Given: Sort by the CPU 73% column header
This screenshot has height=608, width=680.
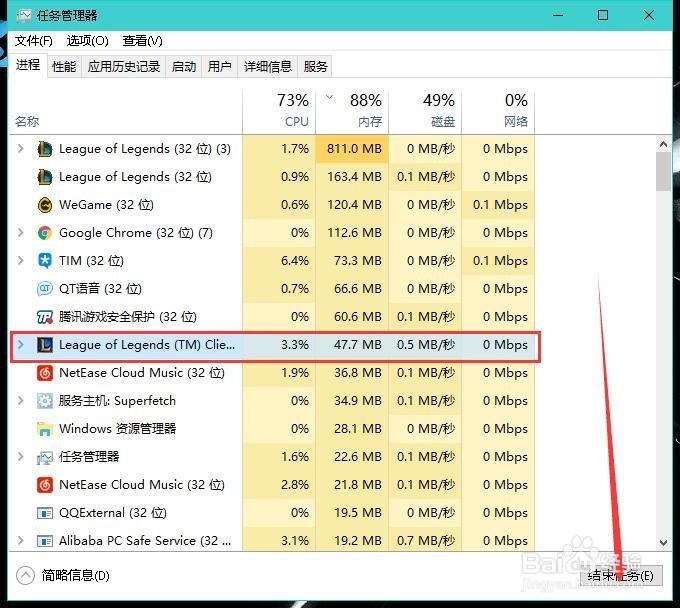Looking at the screenshot, I should [279, 112].
